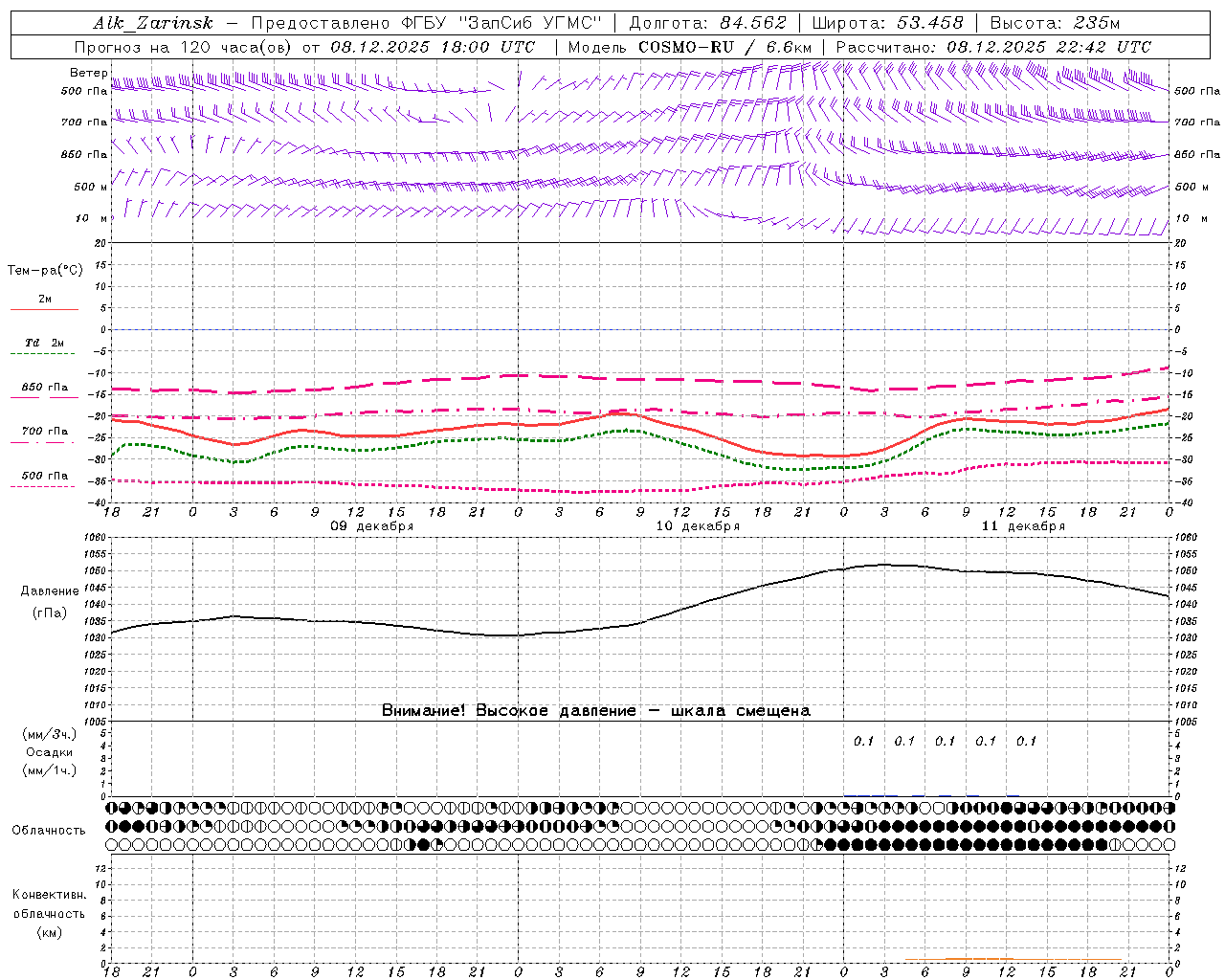
Task: Select the 'Высота: 235м' header value
Action: [x=1055, y=23]
